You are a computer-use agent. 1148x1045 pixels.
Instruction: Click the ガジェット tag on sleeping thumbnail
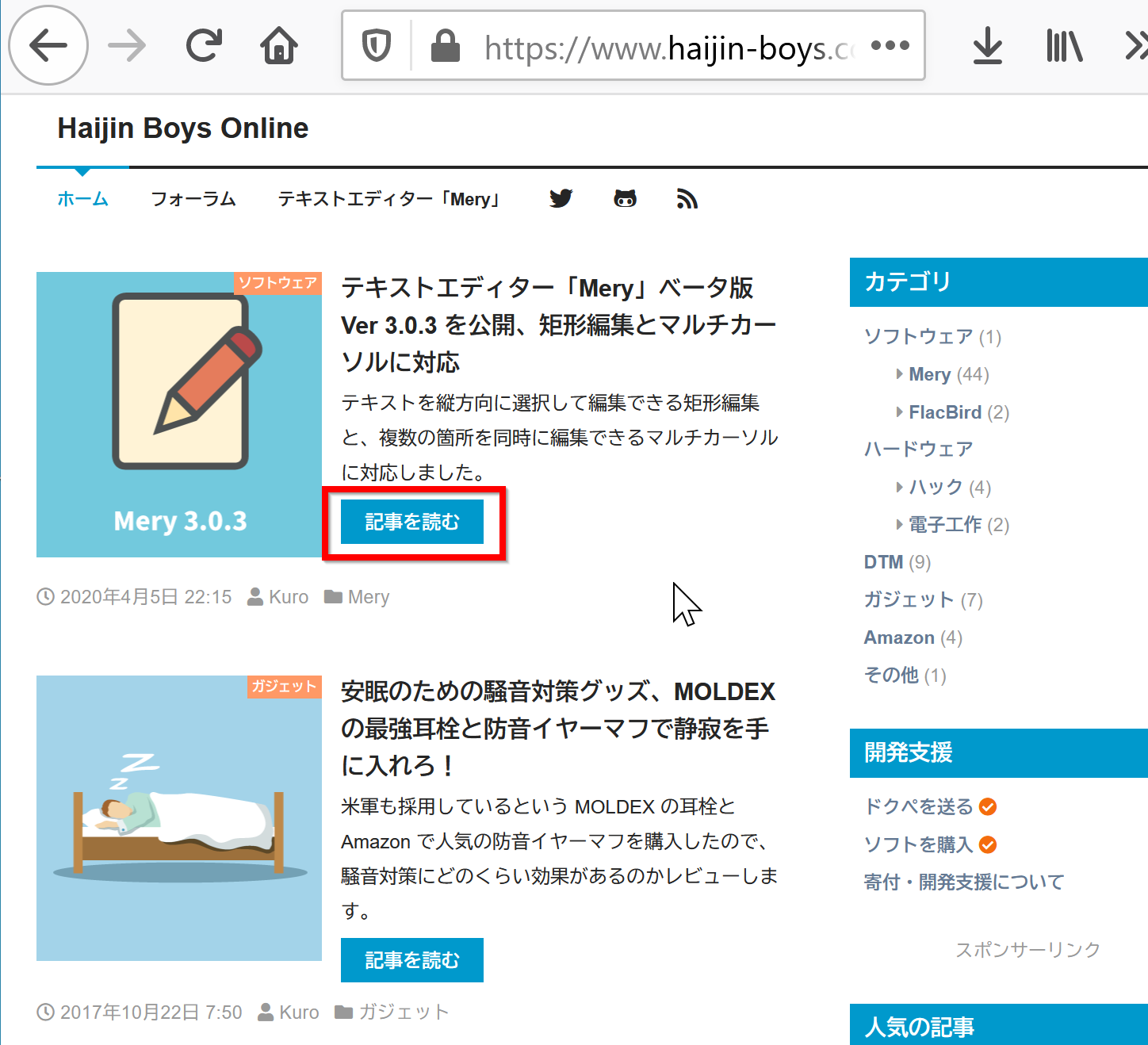point(284,687)
